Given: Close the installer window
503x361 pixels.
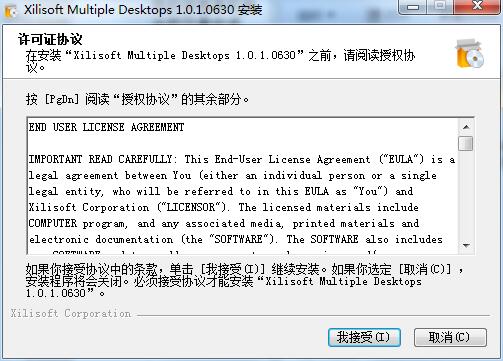Looking at the screenshot, I should (x=478, y=7).
